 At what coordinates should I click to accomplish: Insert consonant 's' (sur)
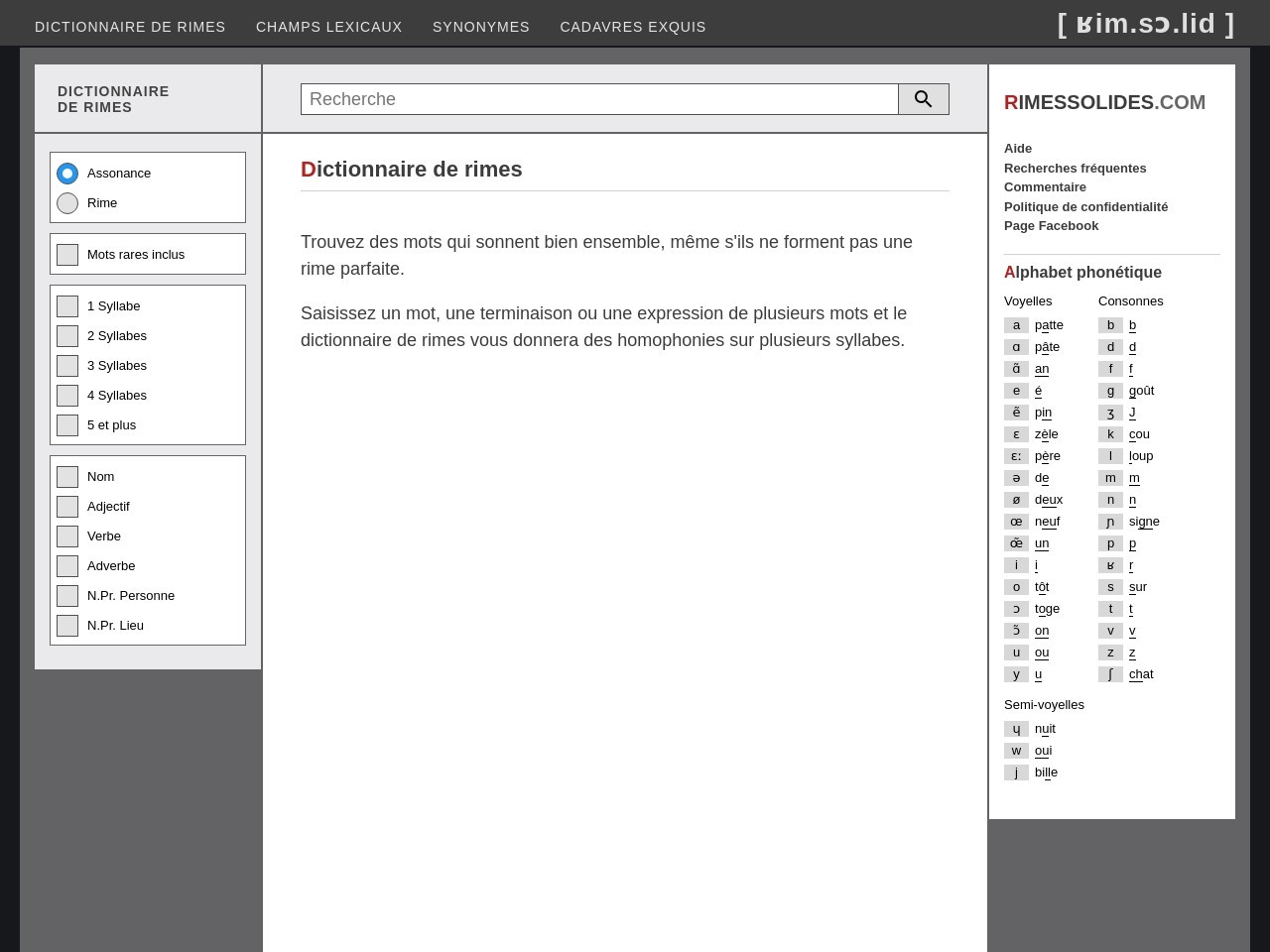(1110, 587)
